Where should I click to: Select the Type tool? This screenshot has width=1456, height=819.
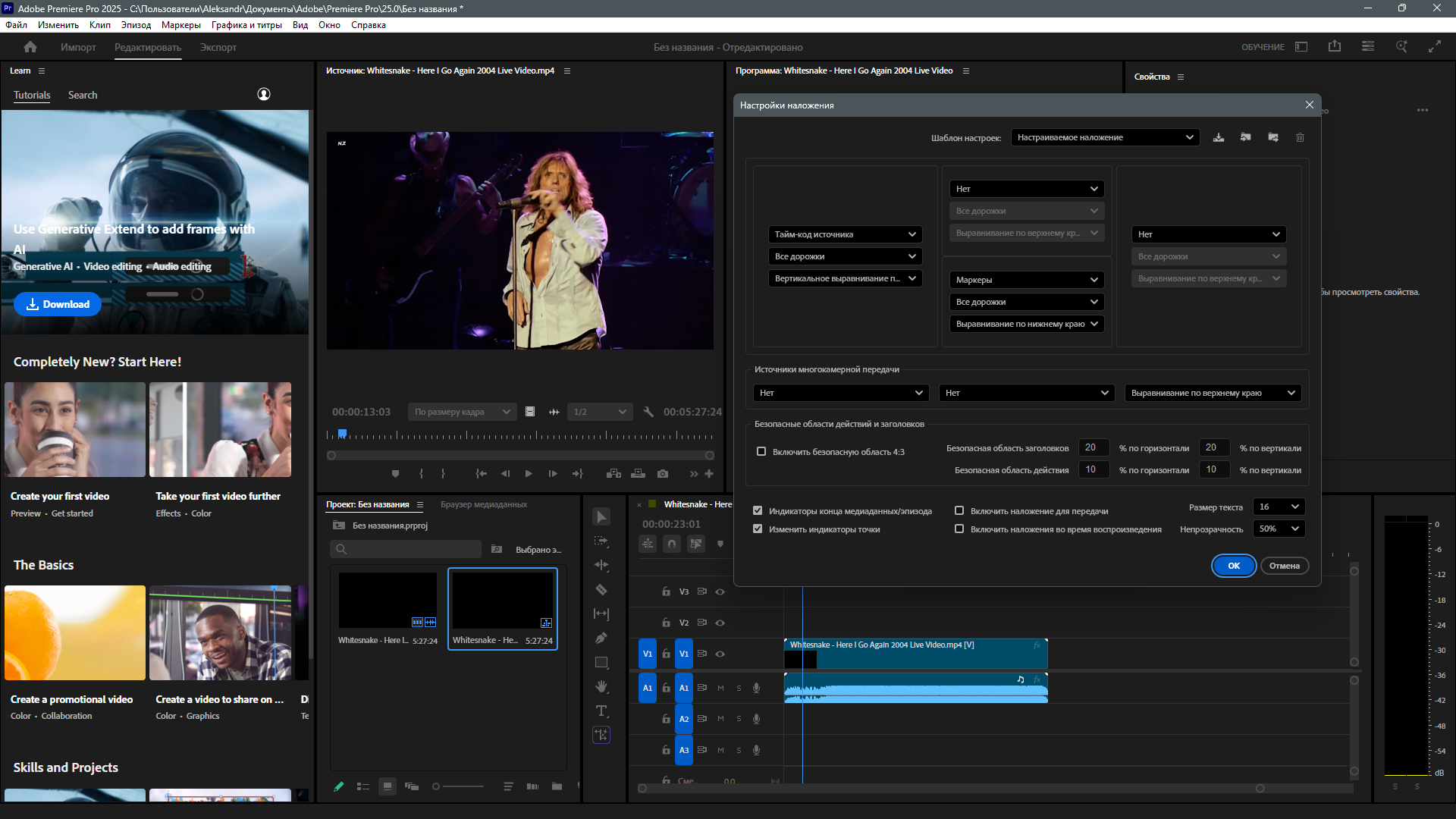click(x=601, y=711)
